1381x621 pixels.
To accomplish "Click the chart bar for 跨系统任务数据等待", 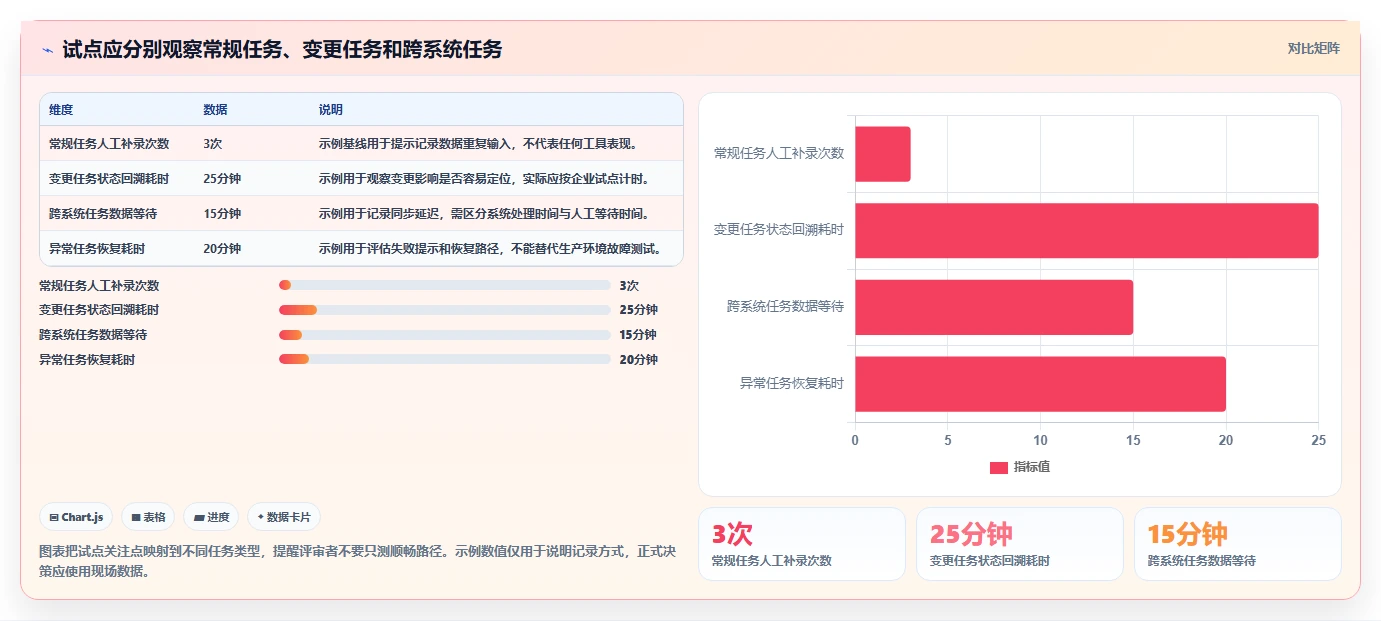I will coord(994,307).
